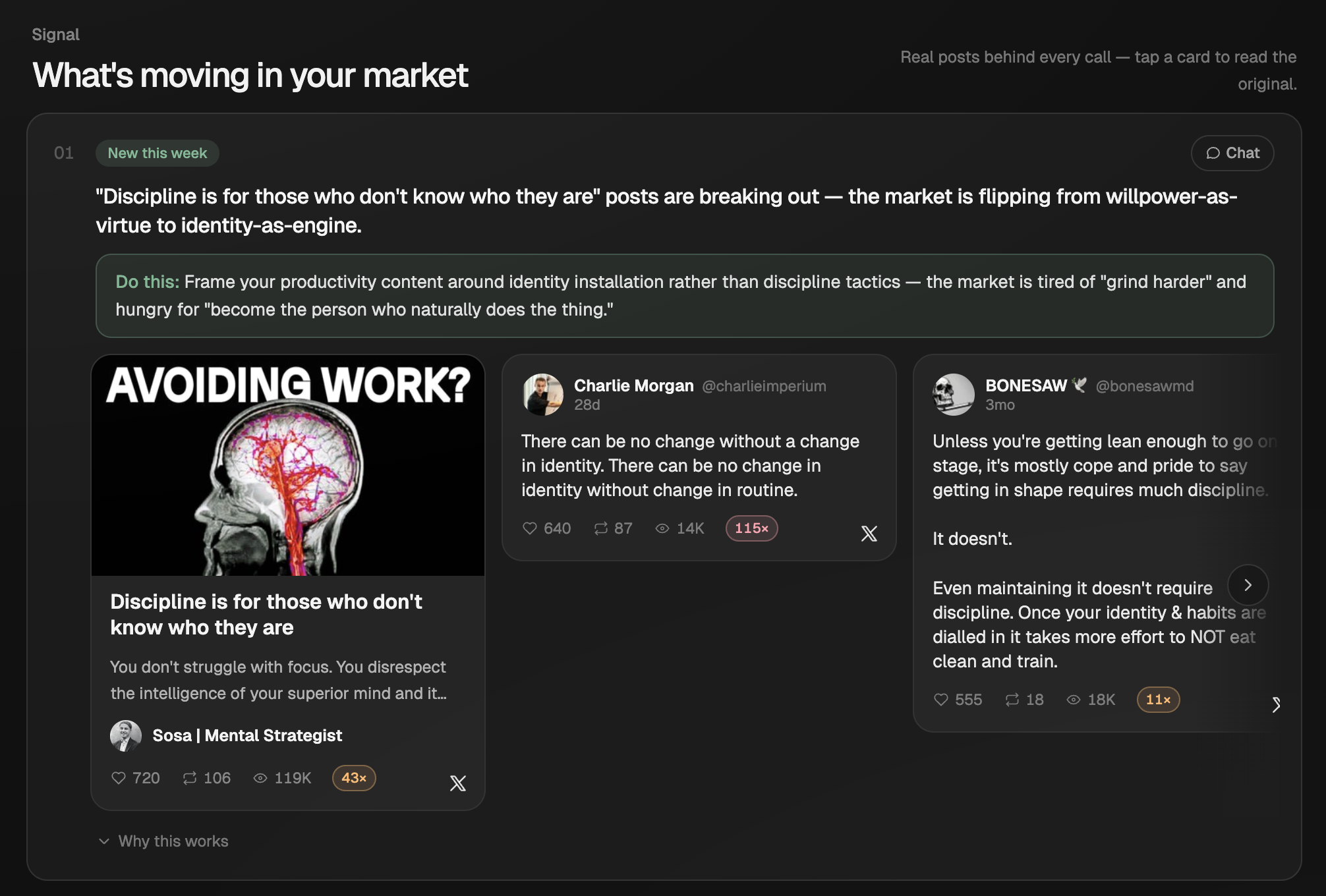Click the carousel next arrow button
1326x896 pixels.
[x=1248, y=585]
